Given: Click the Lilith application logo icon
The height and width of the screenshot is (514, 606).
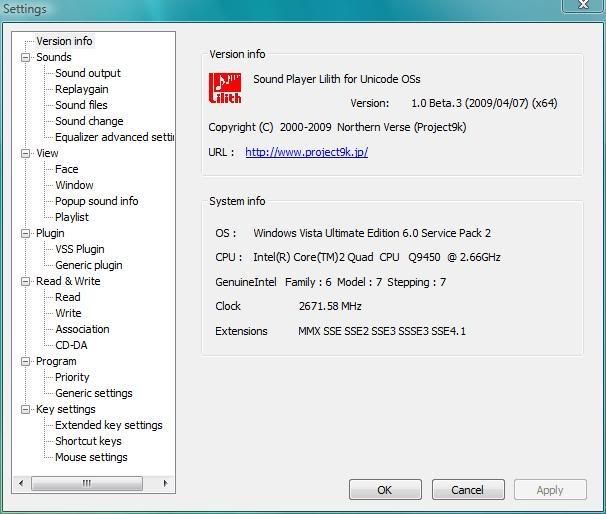Looking at the screenshot, I should coord(225,88).
